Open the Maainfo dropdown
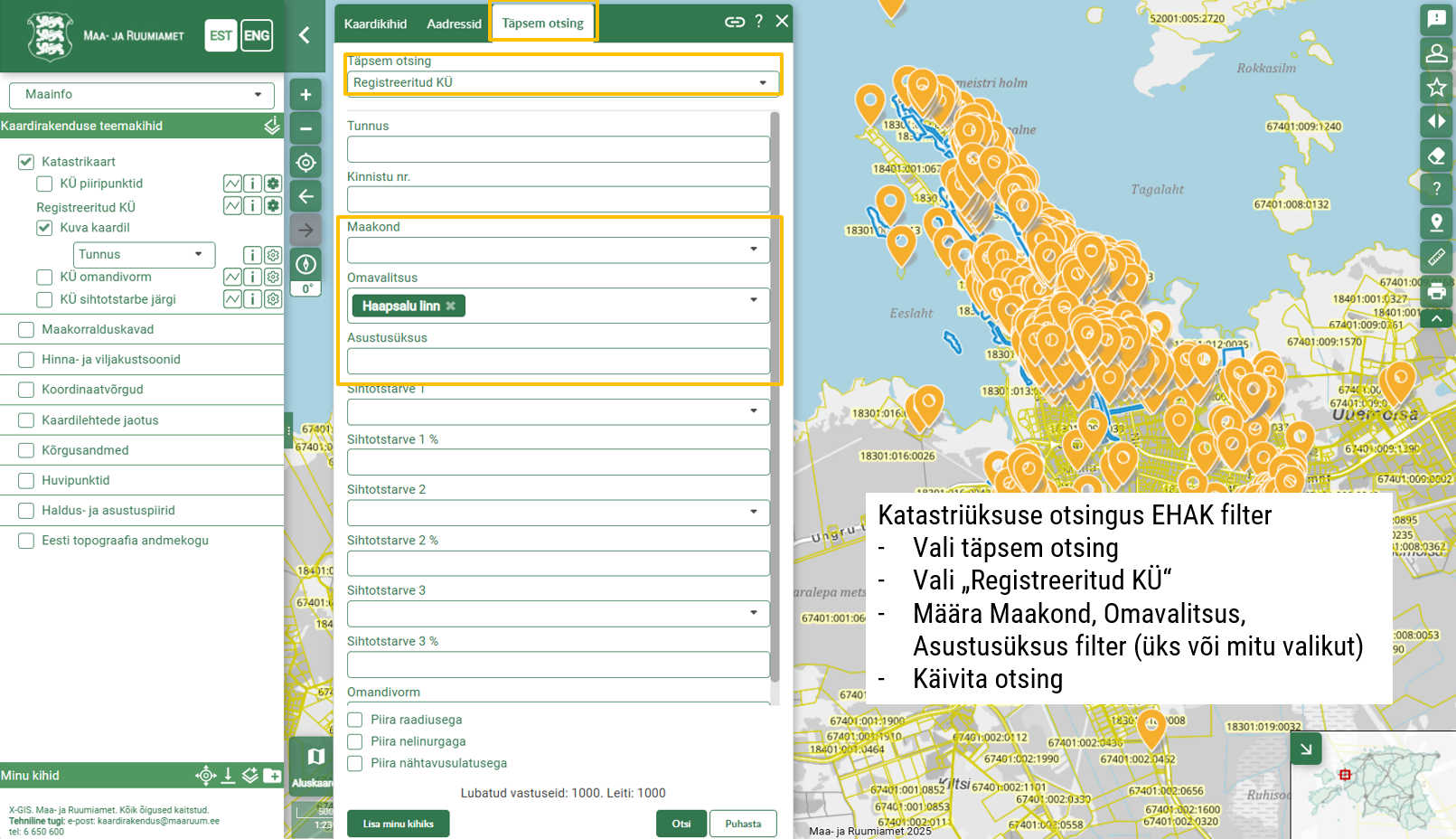Screen dimensions: 1456x839 click(141, 95)
